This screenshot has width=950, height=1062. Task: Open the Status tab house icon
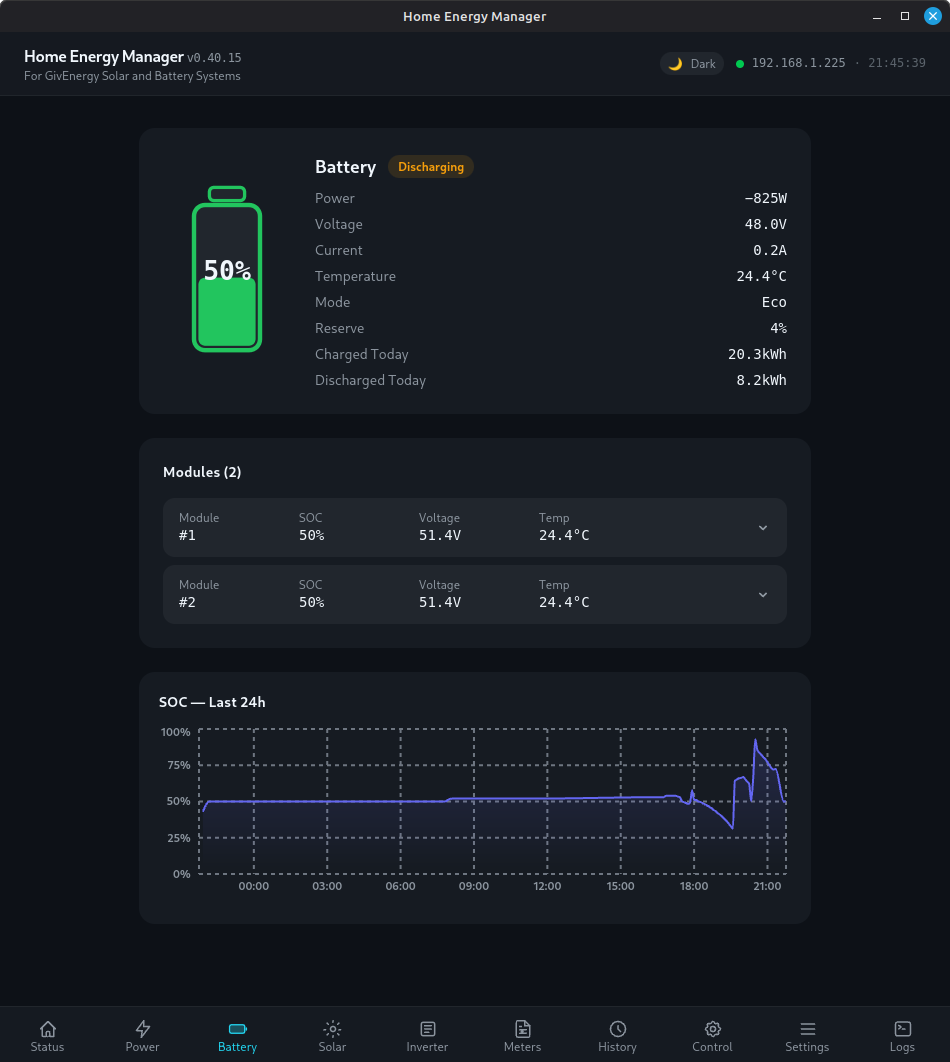(47, 1029)
